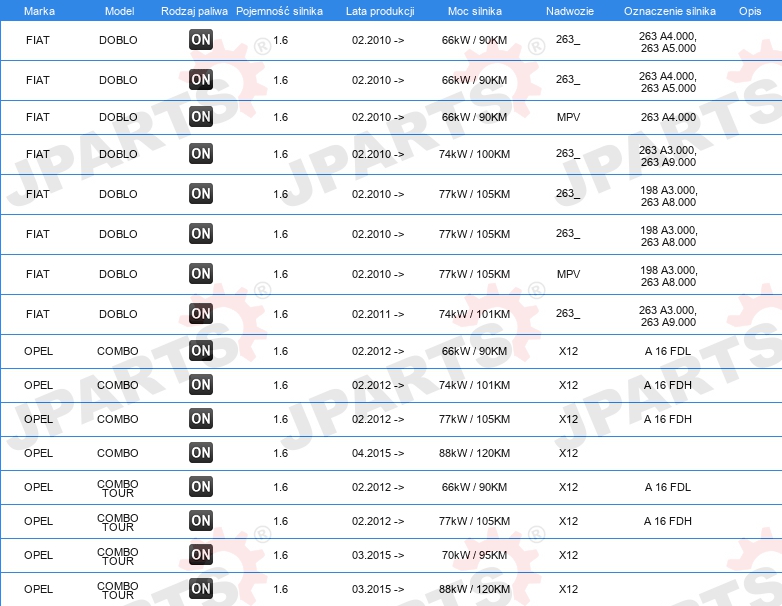Click the ON icon in the 74kW / 100KM row

201,154
